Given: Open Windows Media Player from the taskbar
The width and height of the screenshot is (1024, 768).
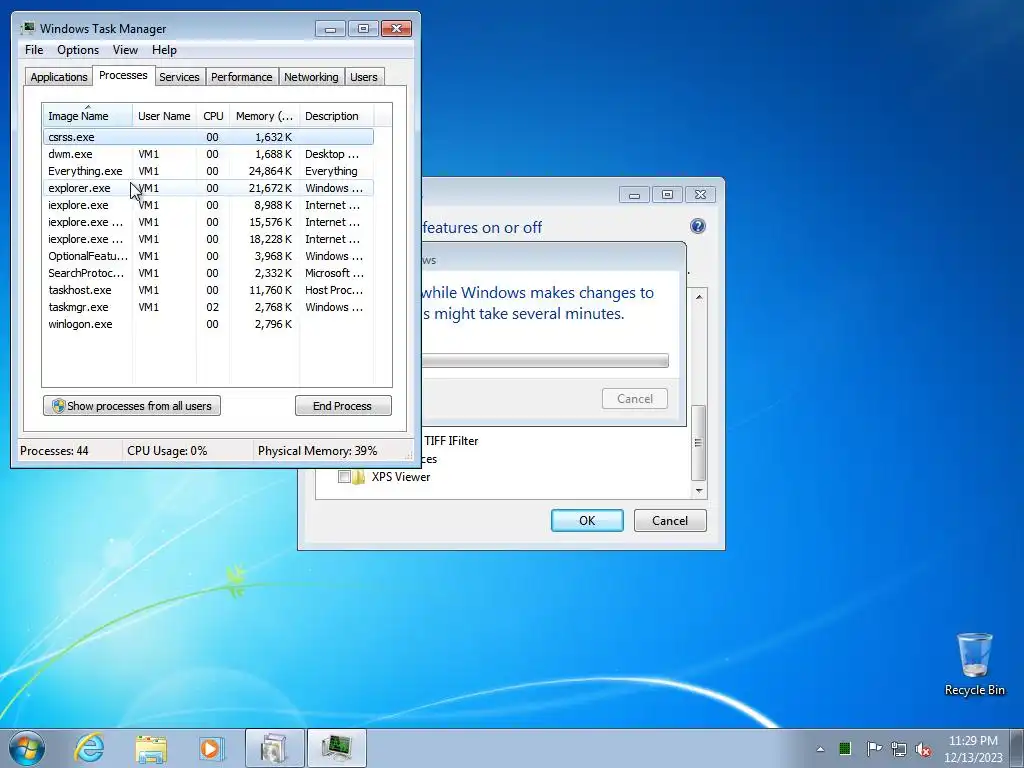Looking at the screenshot, I should 212,749.
